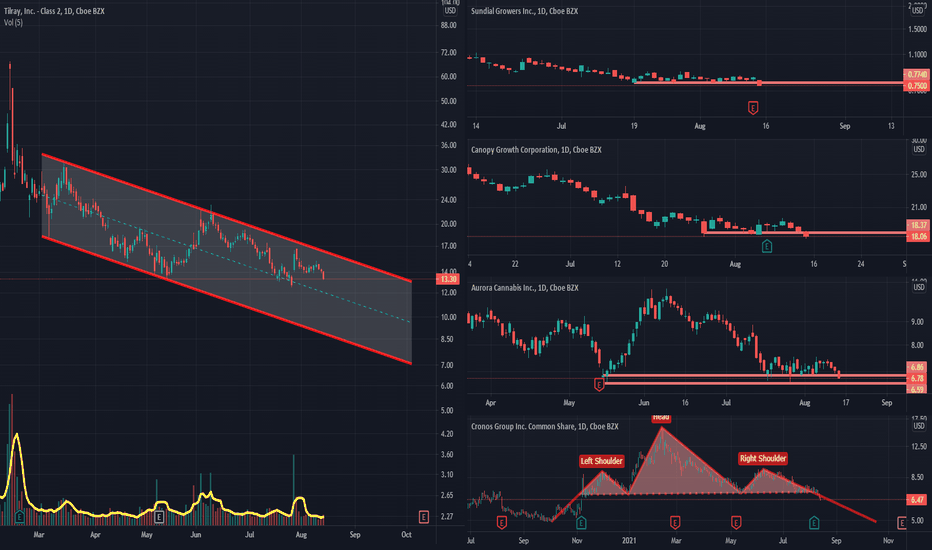
Task: Click Cronos green earnings marker between Jul and Sep 2021
Action: point(814,523)
